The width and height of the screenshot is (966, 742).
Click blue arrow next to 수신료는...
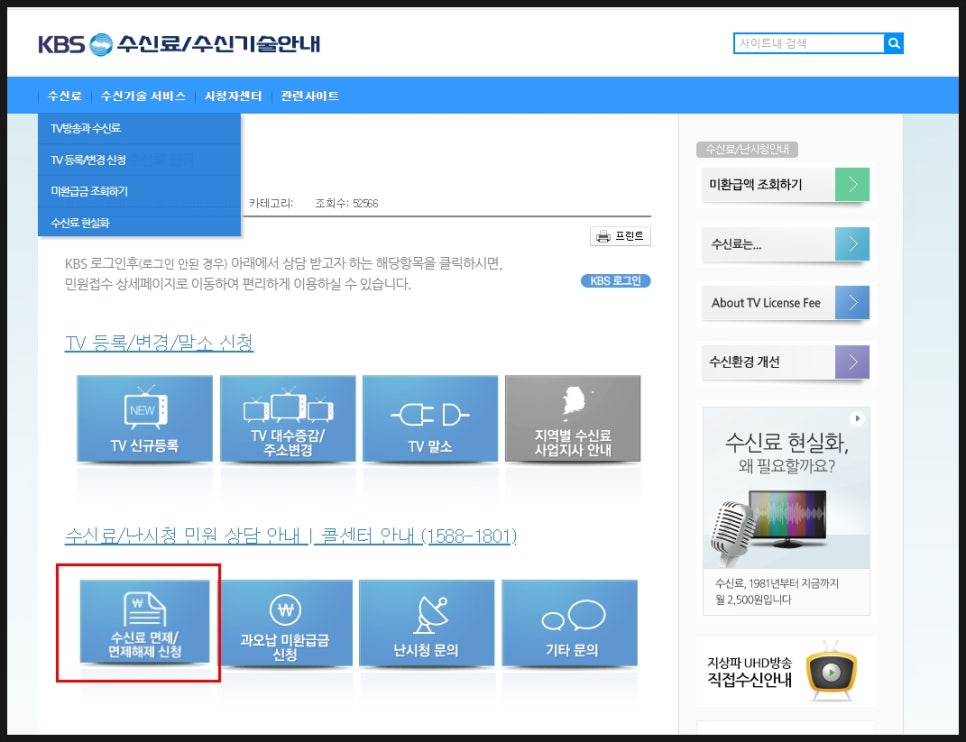852,244
